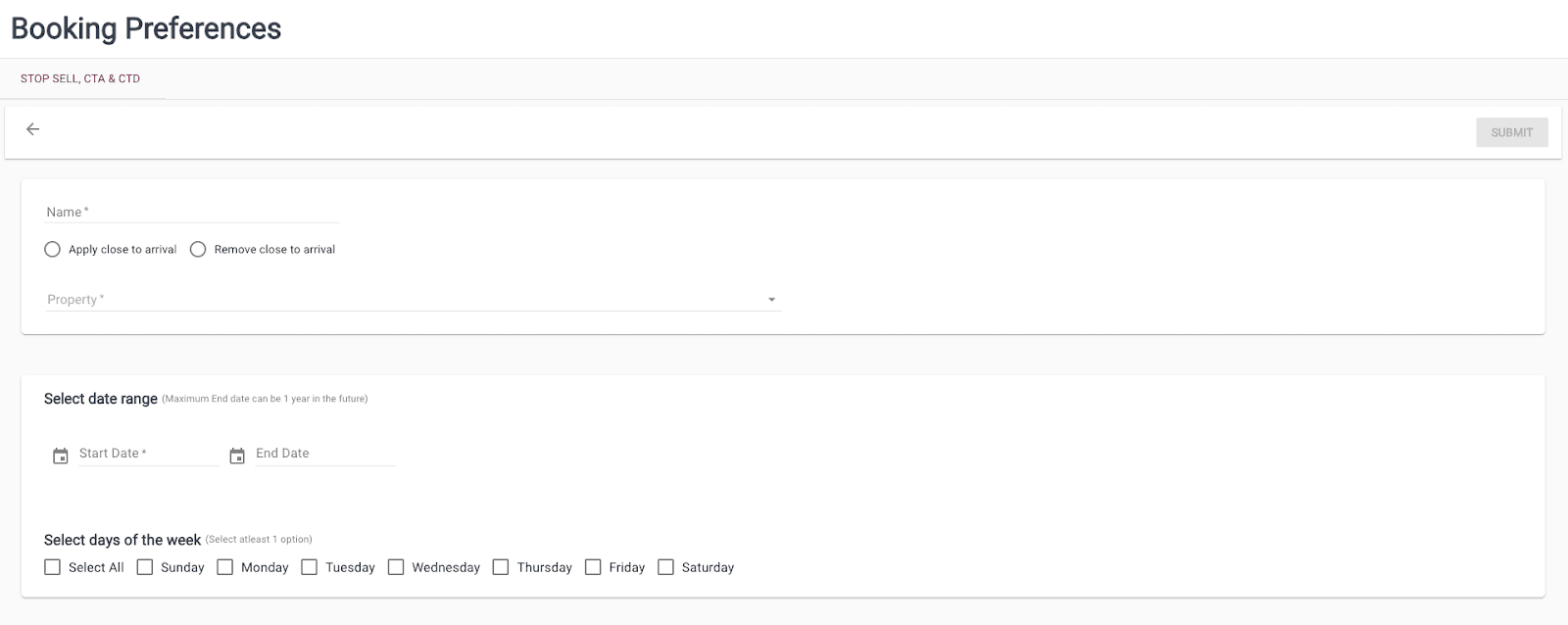Focus the End Date field
Viewport: 1568px width, 625px height.
[x=325, y=454]
